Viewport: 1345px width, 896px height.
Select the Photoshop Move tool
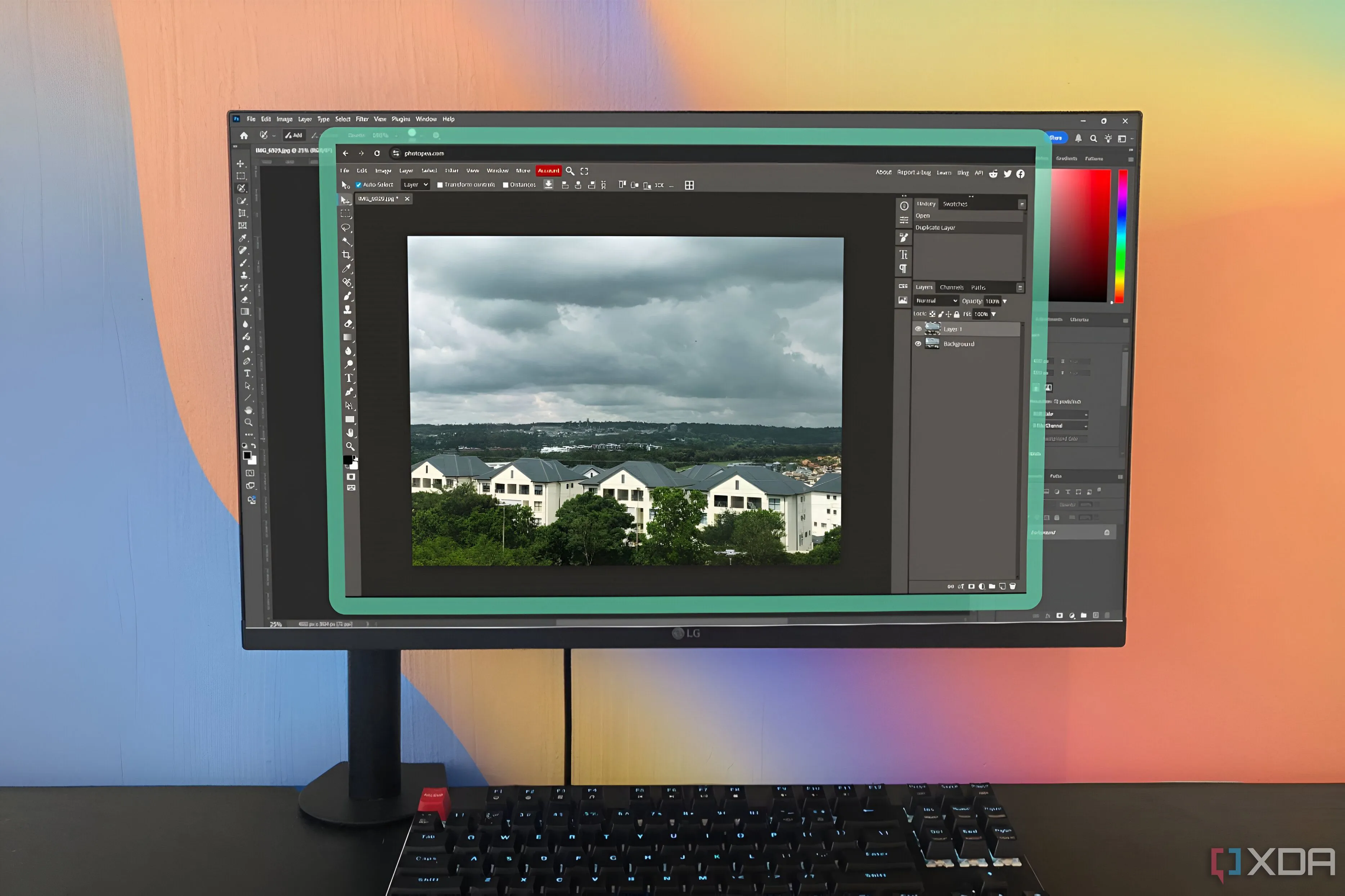(240, 163)
